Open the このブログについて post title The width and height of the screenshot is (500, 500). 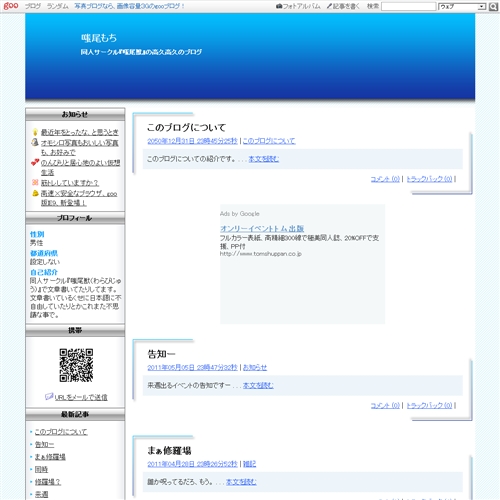point(186,127)
